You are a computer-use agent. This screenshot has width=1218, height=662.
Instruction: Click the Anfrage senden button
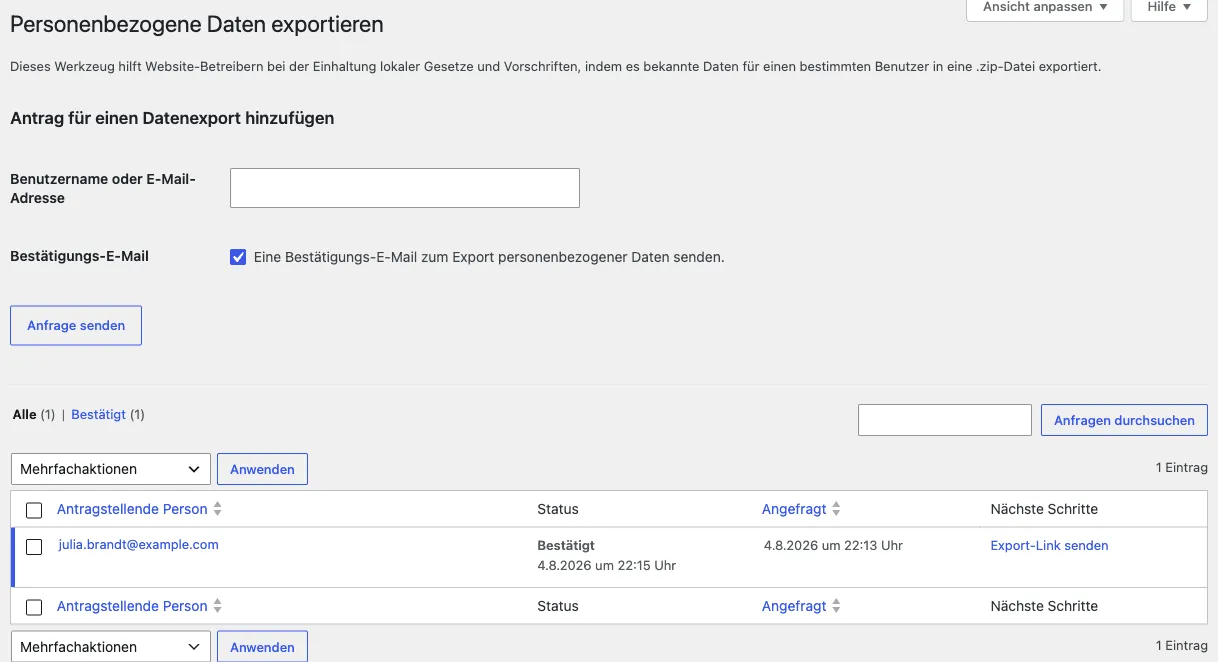click(x=76, y=325)
